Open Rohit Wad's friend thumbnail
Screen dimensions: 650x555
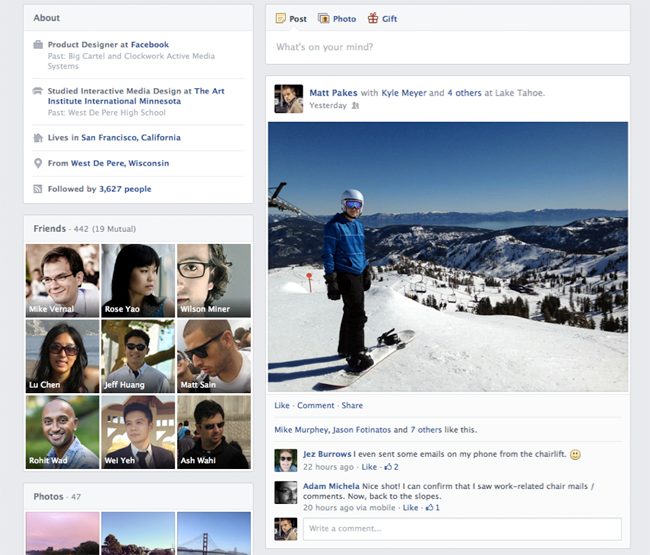[x=63, y=432]
